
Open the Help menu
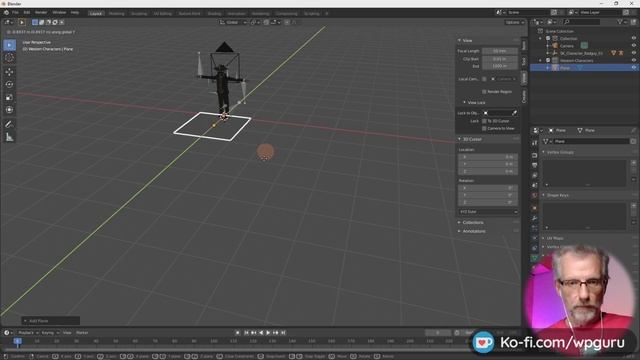click(75, 13)
